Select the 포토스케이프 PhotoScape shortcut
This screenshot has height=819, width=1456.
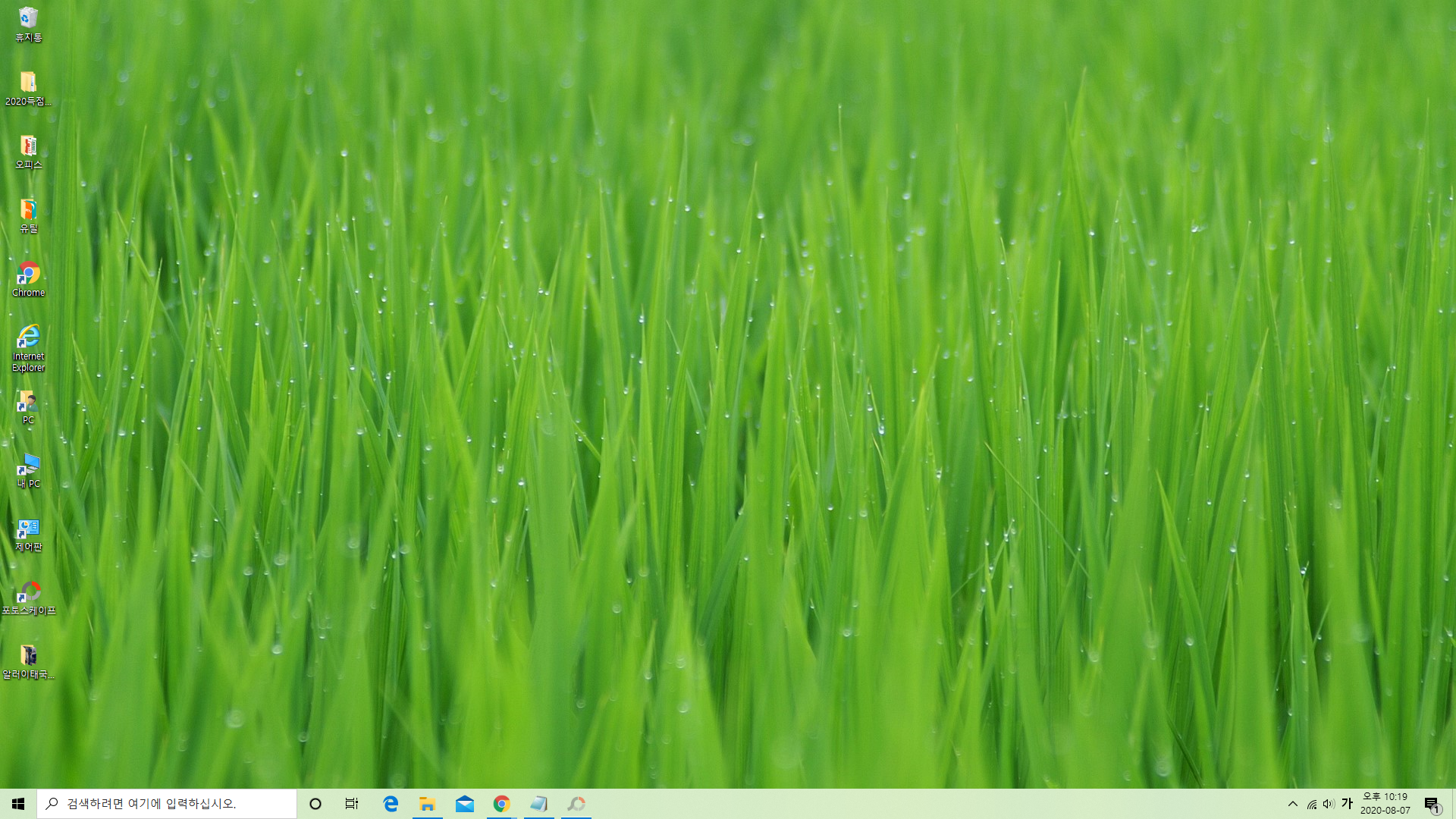[28, 598]
